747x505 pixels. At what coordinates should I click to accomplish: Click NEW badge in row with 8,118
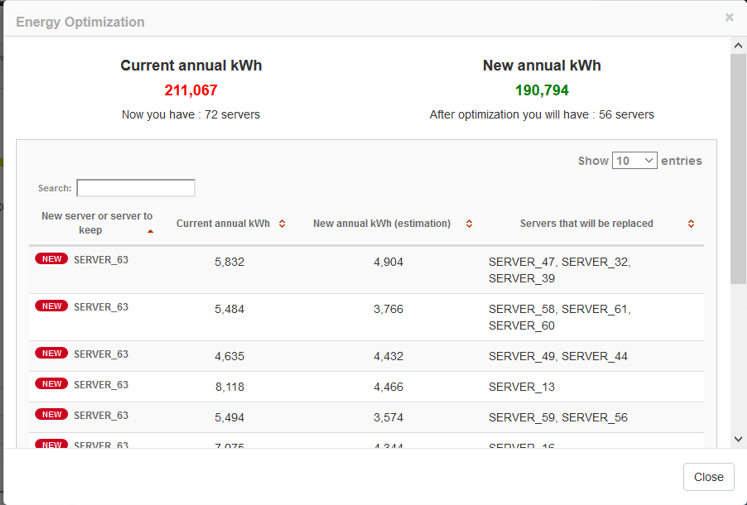pyautogui.click(x=51, y=384)
